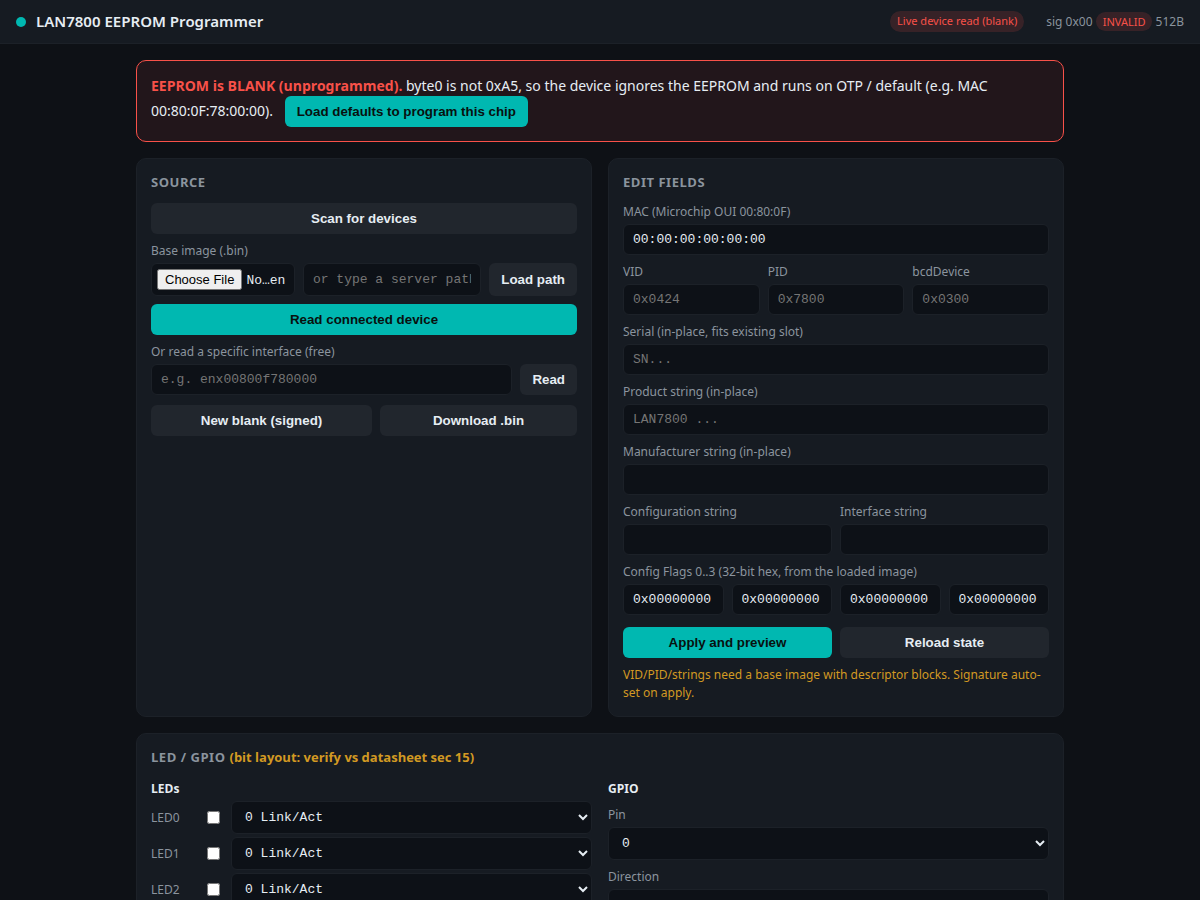Click Load defaults to program this chip
The image size is (1200, 900).
point(406,111)
